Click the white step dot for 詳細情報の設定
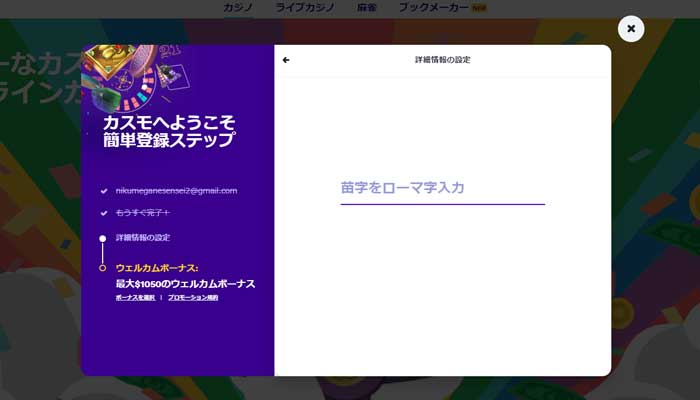The width and height of the screenshot is (700, 400). coord(103,238)
